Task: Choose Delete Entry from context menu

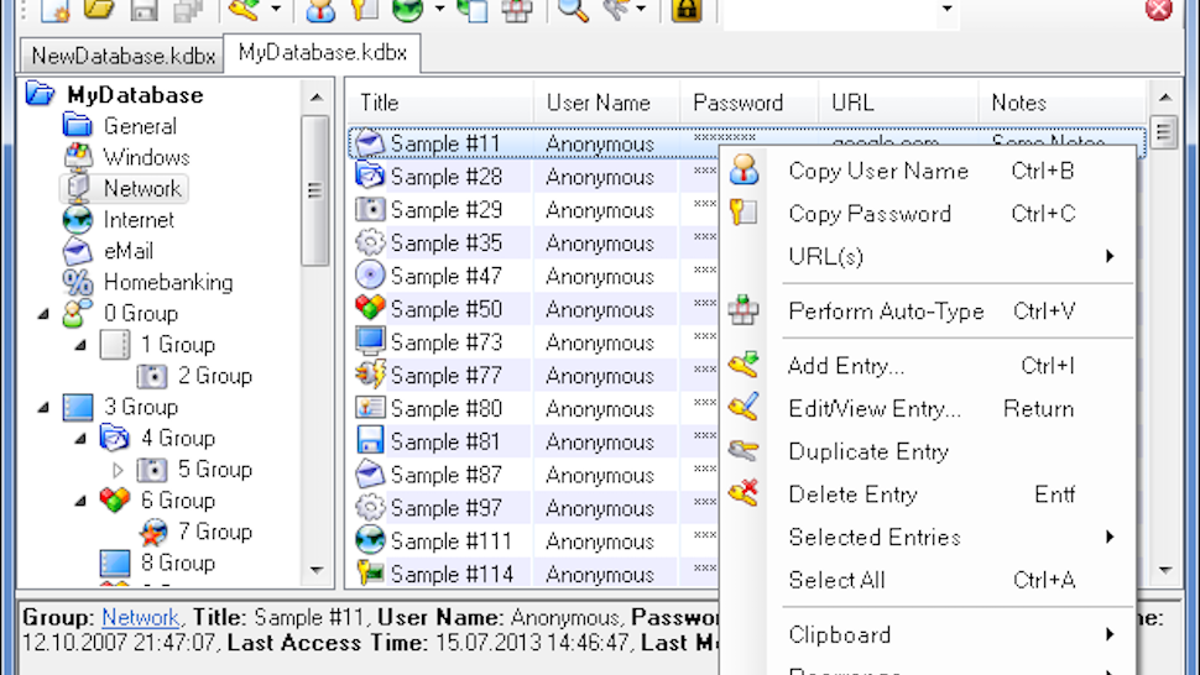Action: (928, 494)
